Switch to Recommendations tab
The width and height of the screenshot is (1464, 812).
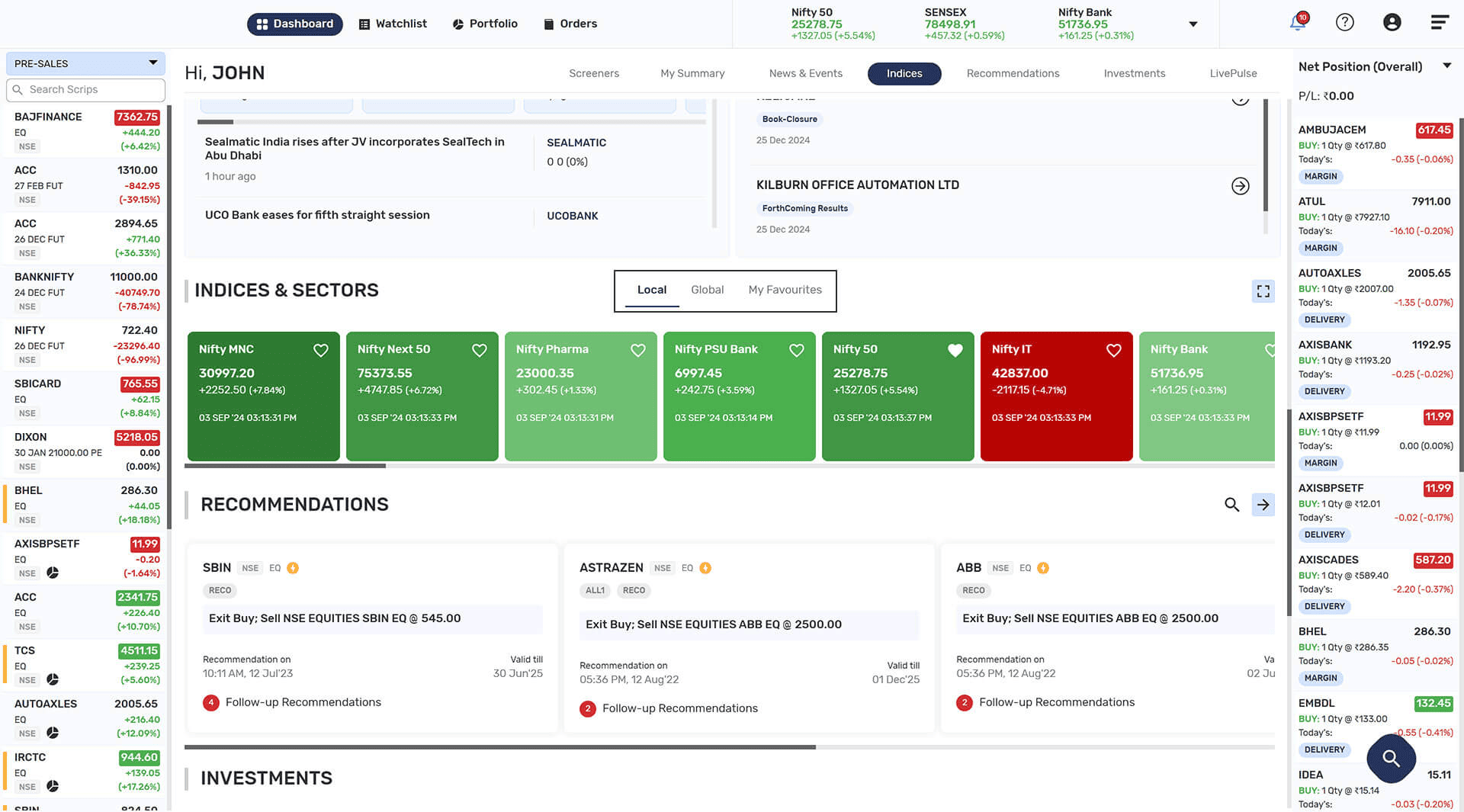pyautogui.click(x=1013, y=73)
